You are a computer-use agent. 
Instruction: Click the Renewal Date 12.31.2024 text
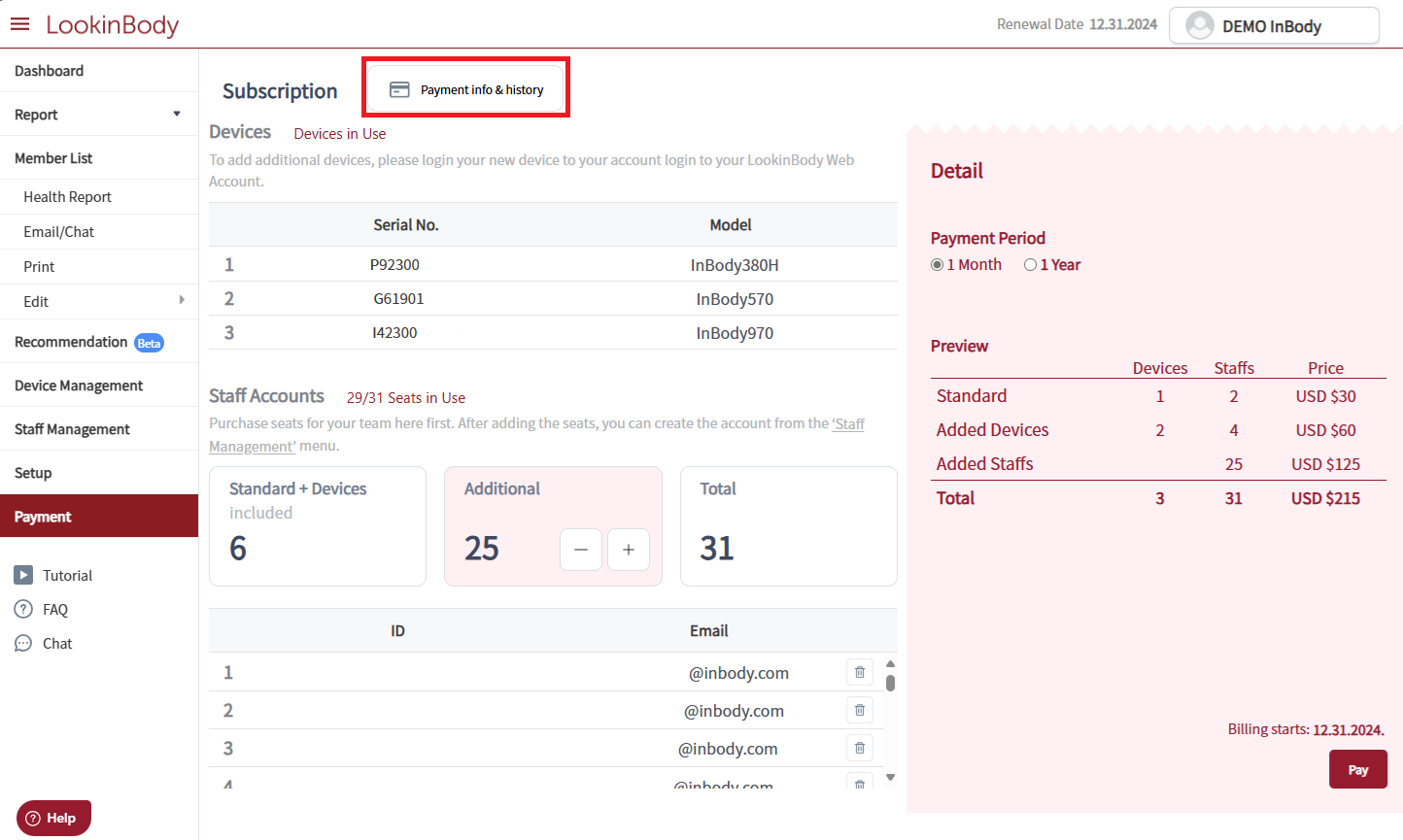pos(1077,24)
